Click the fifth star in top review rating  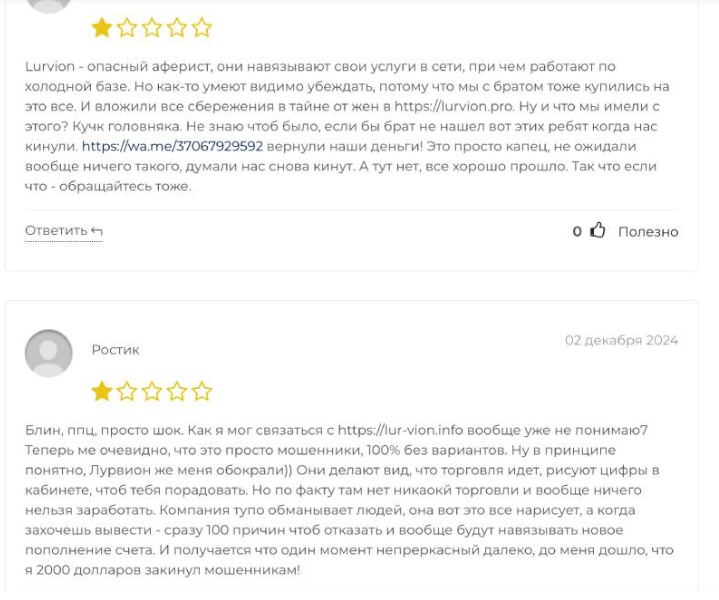[x=201, y=28]
